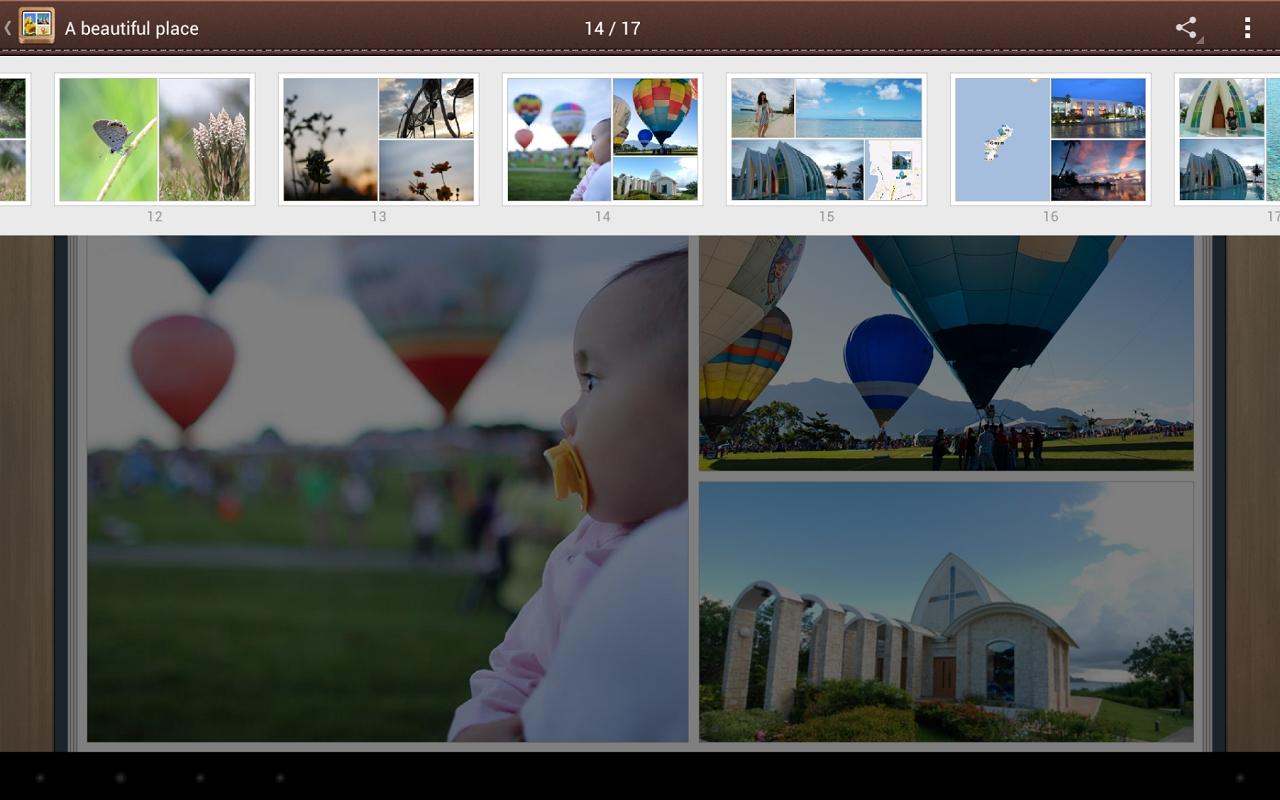
Task: Tap the butterfly photo in page 12 thumbnail
Action: 108,140
